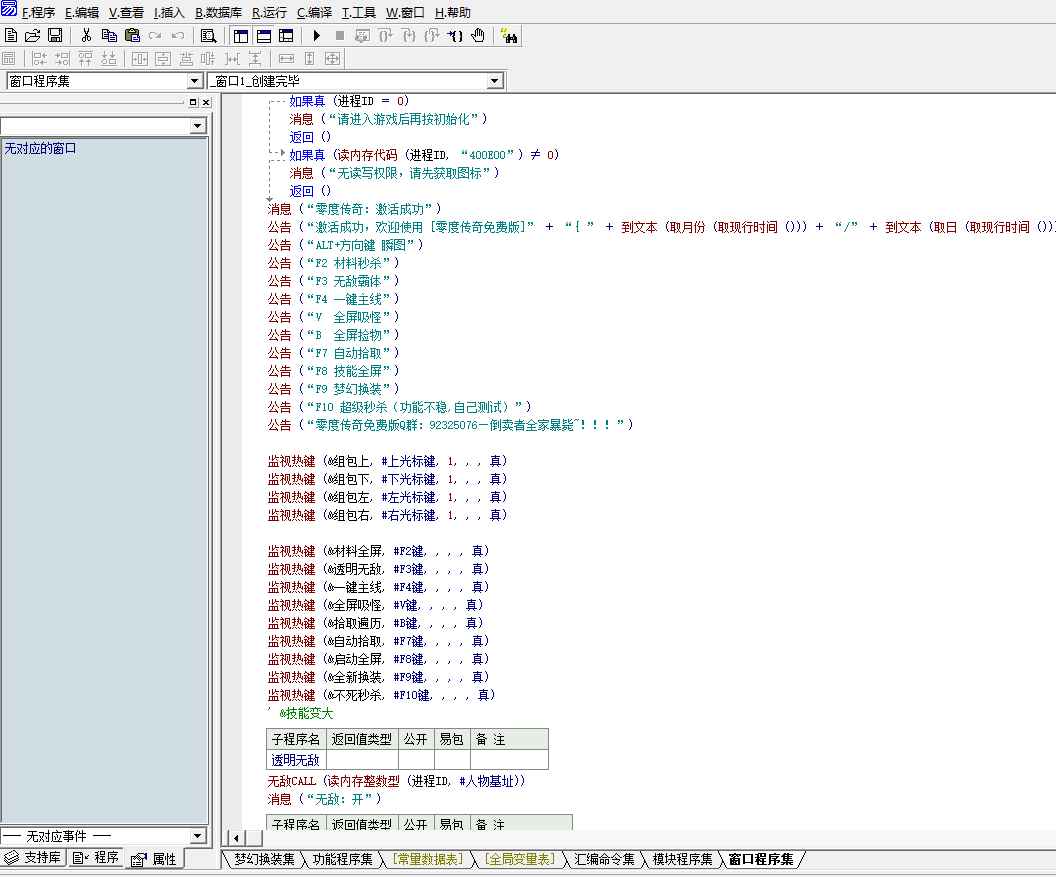
Task: Toggle the work panel view button
Action: [x=241, y=36]
